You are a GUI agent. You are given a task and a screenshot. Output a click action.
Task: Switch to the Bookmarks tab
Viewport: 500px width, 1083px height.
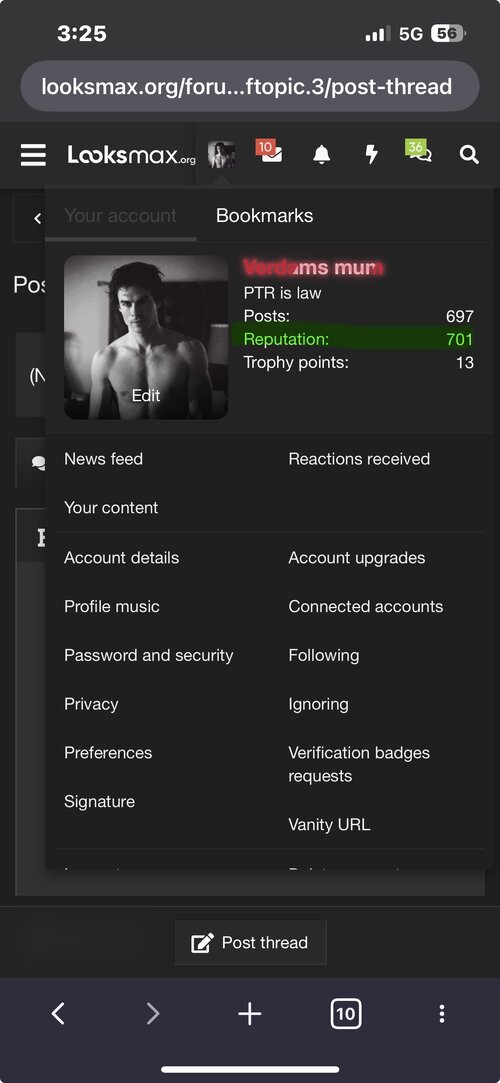point(265,215)
